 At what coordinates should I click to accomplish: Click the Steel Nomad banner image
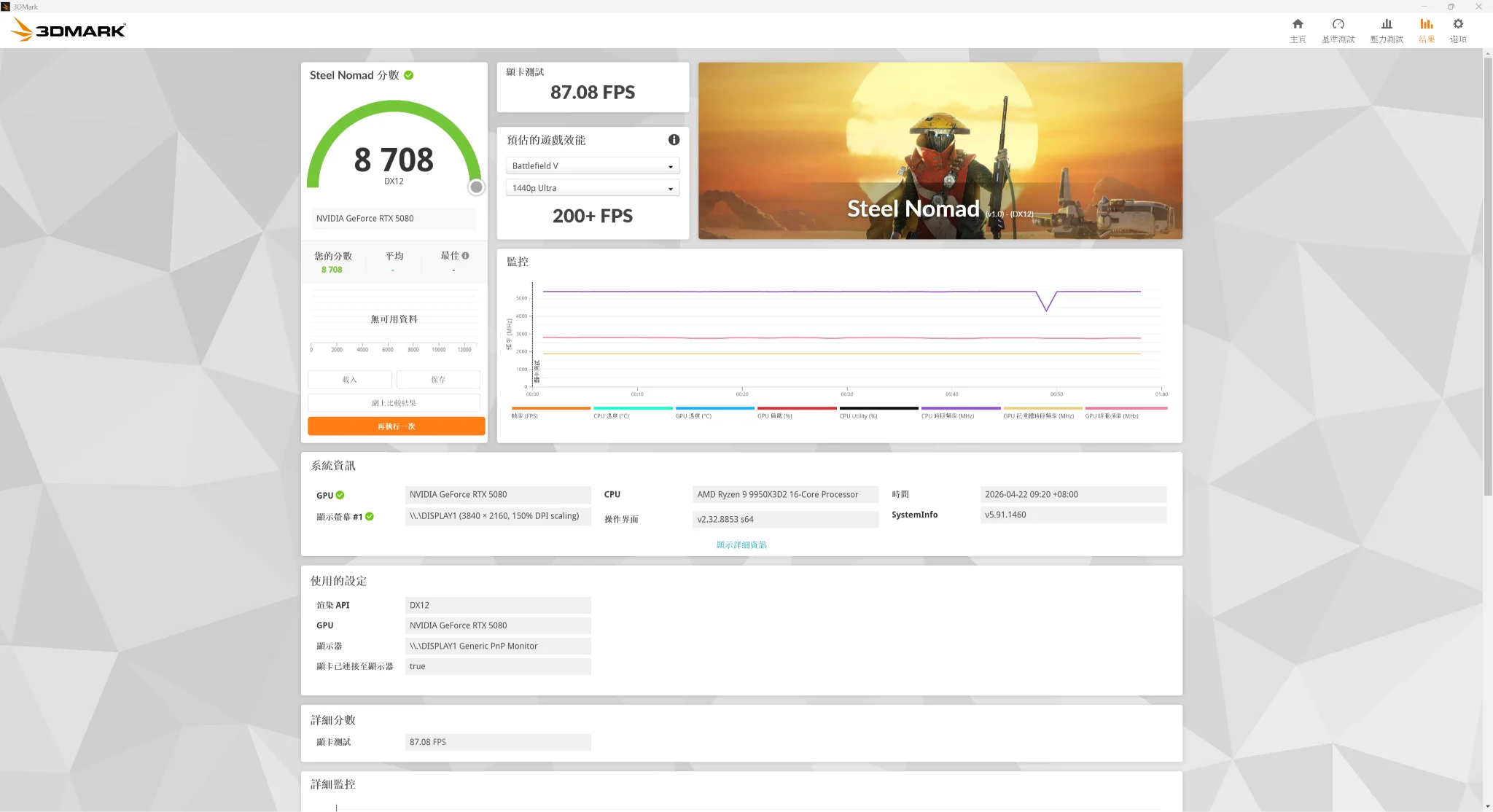pyautogui.click(x=940, y=151)
